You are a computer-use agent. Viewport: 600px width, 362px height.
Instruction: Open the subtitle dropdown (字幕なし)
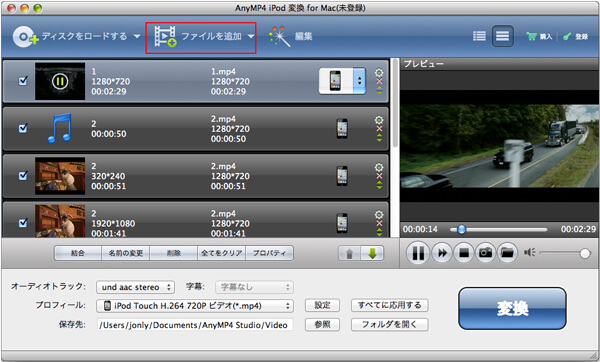point(254,287)
